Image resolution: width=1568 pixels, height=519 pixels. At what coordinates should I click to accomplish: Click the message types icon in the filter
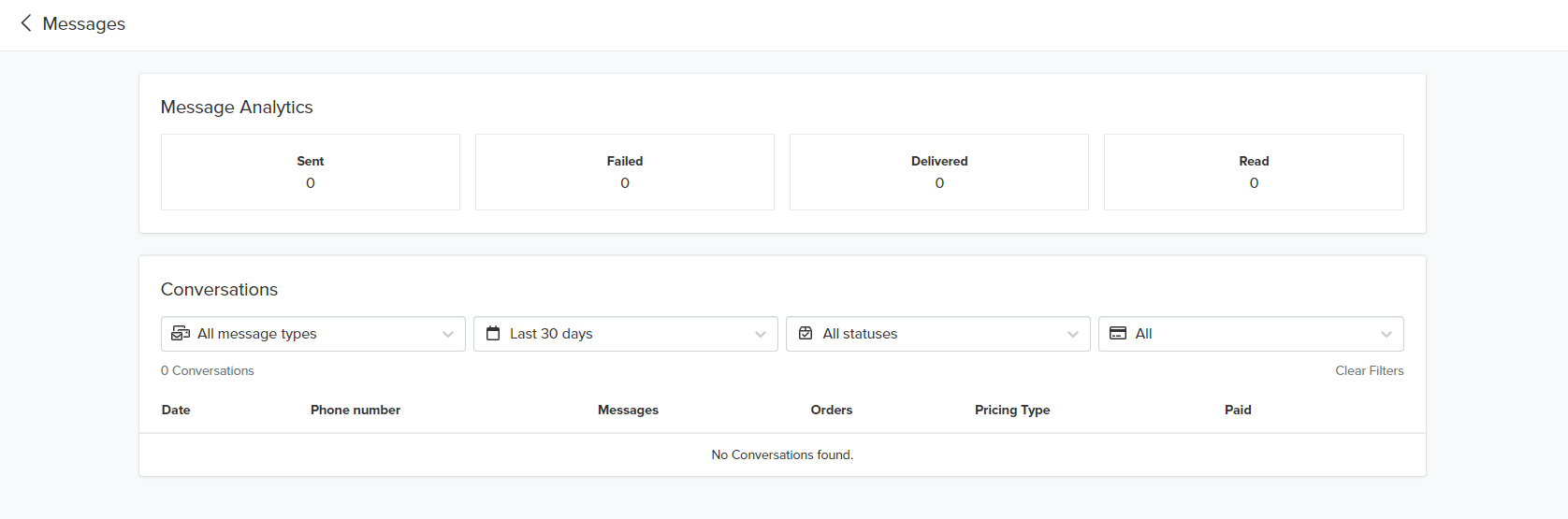tap(181, 334)
